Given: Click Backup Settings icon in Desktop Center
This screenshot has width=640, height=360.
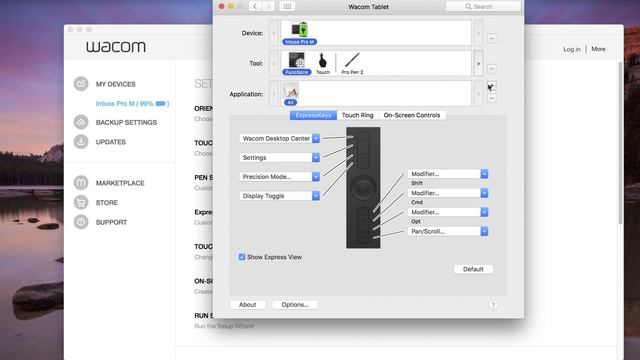Looking at the screenshot, I should point(81,122).
